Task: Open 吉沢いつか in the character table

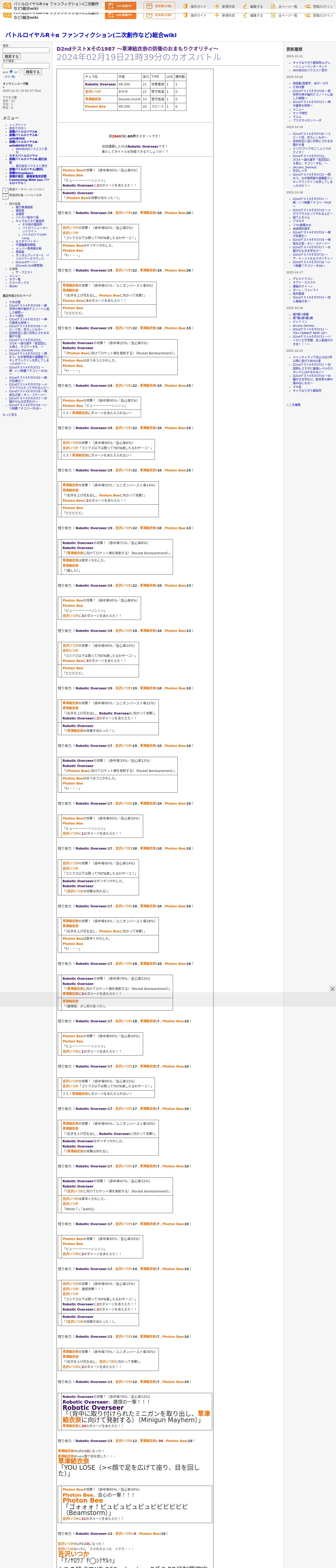Action: pyautogui.click(x=93, y=91)
